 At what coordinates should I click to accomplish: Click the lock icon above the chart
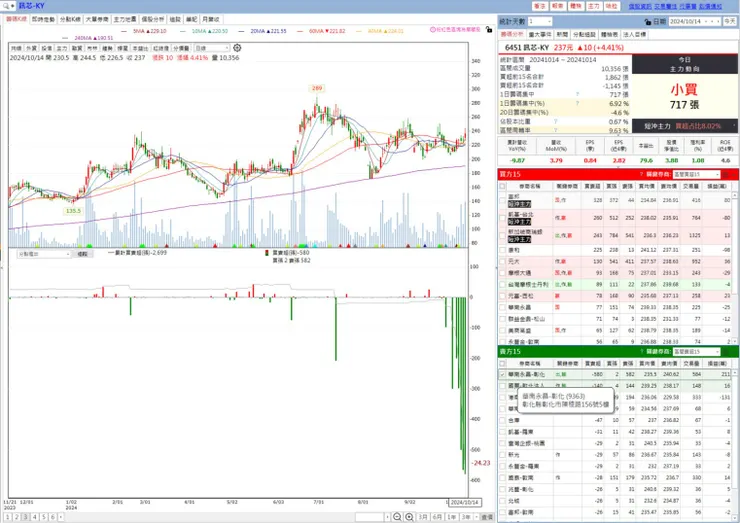pos(489,29)
